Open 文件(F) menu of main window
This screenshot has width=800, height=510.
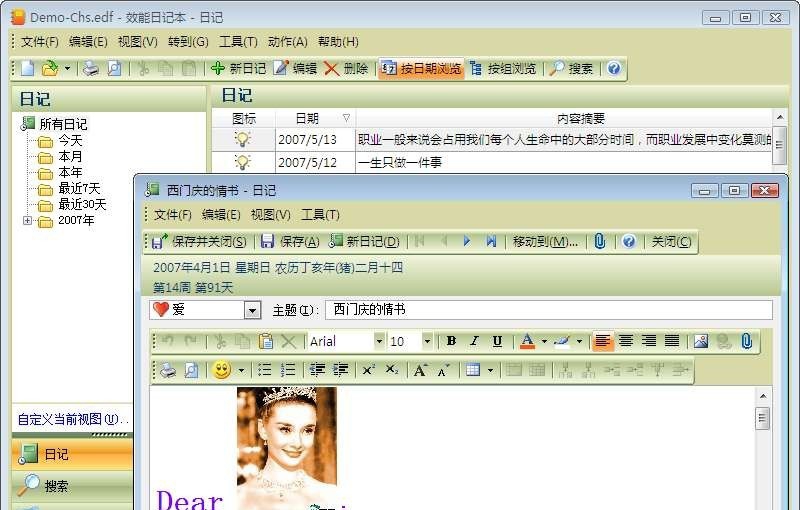coord(40,42)
